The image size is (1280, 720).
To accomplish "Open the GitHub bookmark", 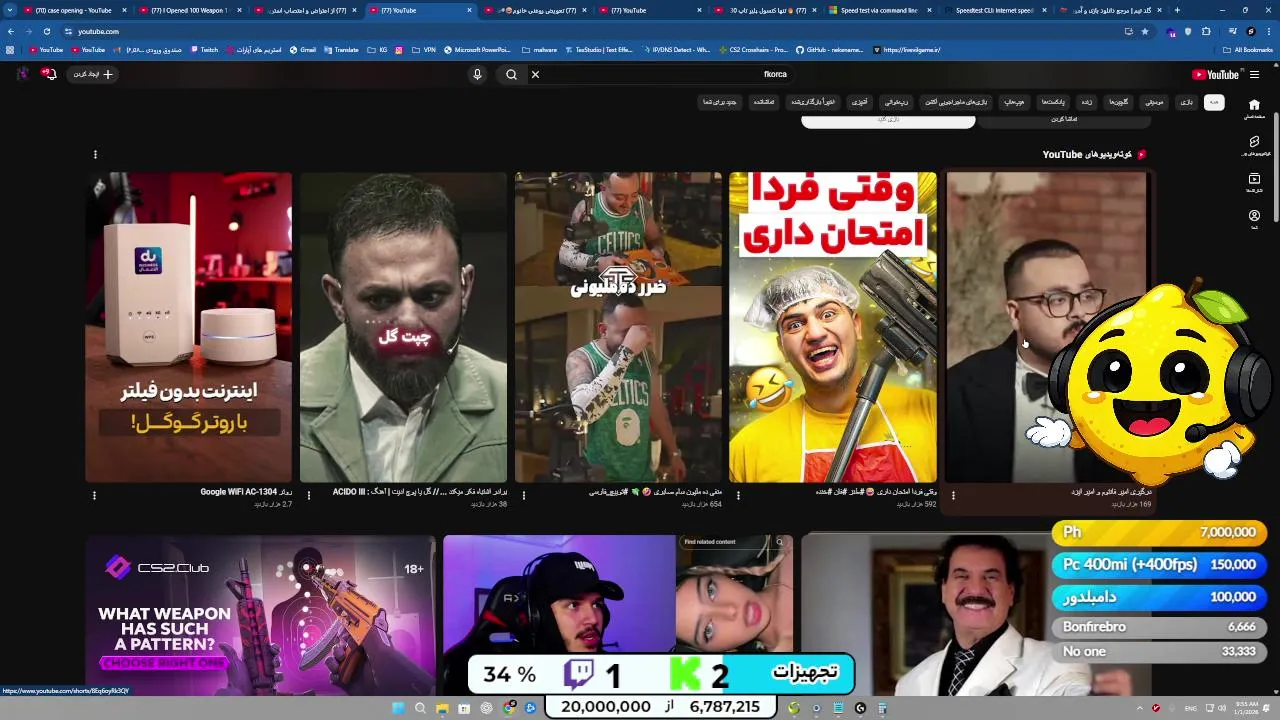I will point(829,49).
